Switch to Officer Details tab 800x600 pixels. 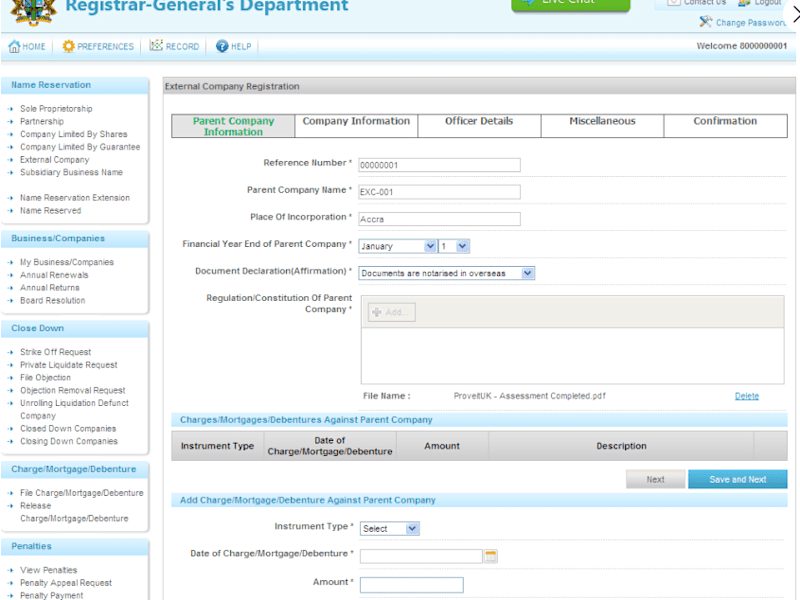click(x=479, y=126)
